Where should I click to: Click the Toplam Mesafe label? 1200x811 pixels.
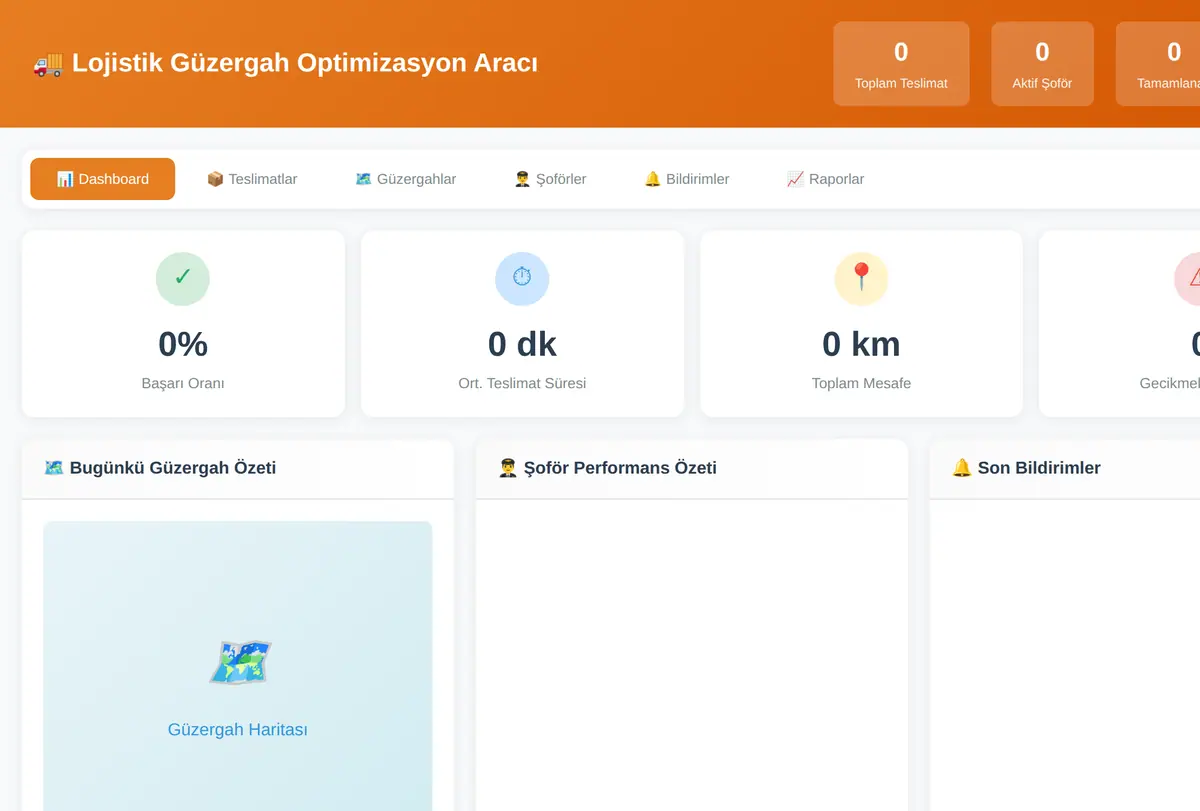(x=861, y=383)
